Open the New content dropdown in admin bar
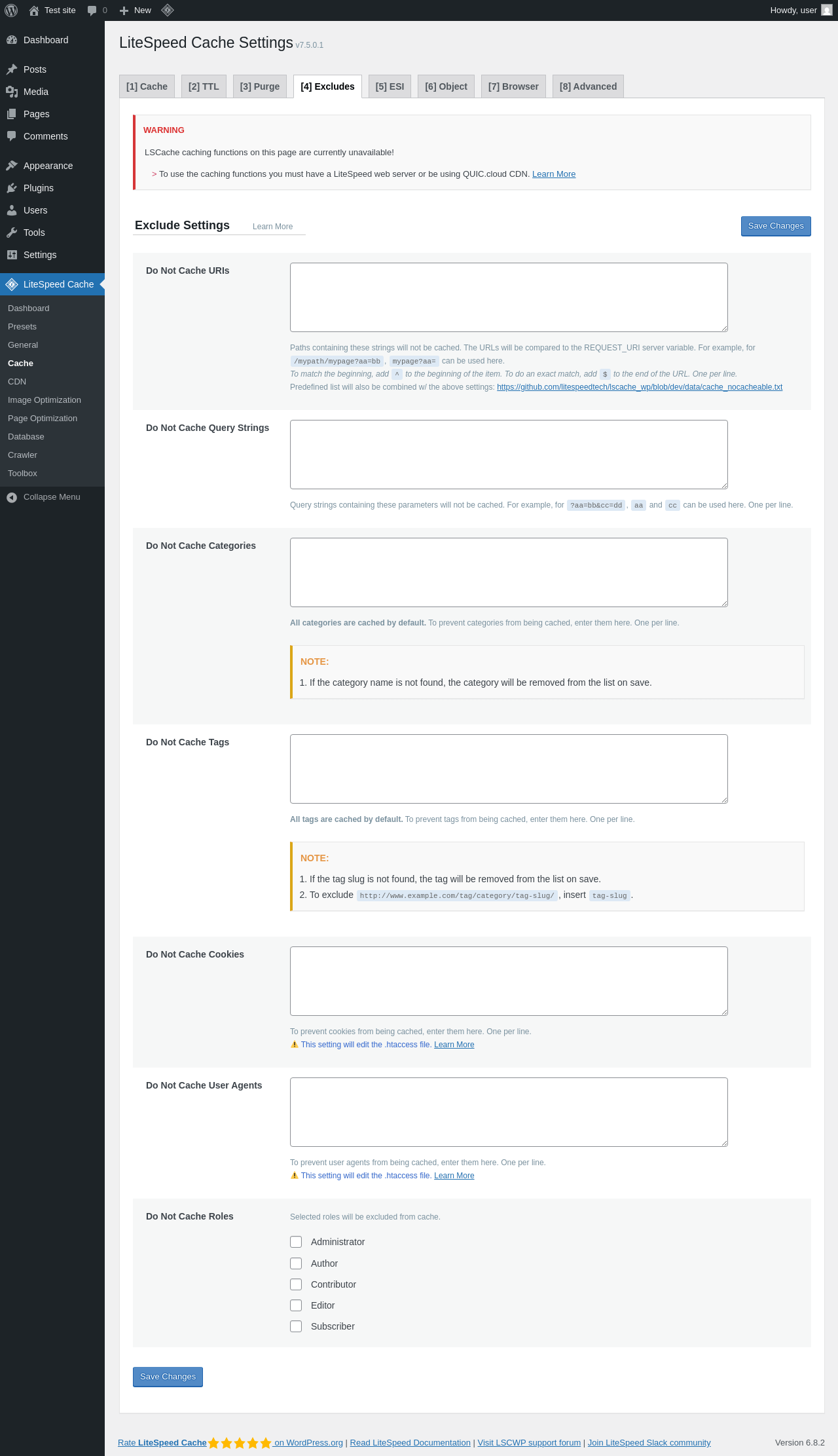 [136, 10]
